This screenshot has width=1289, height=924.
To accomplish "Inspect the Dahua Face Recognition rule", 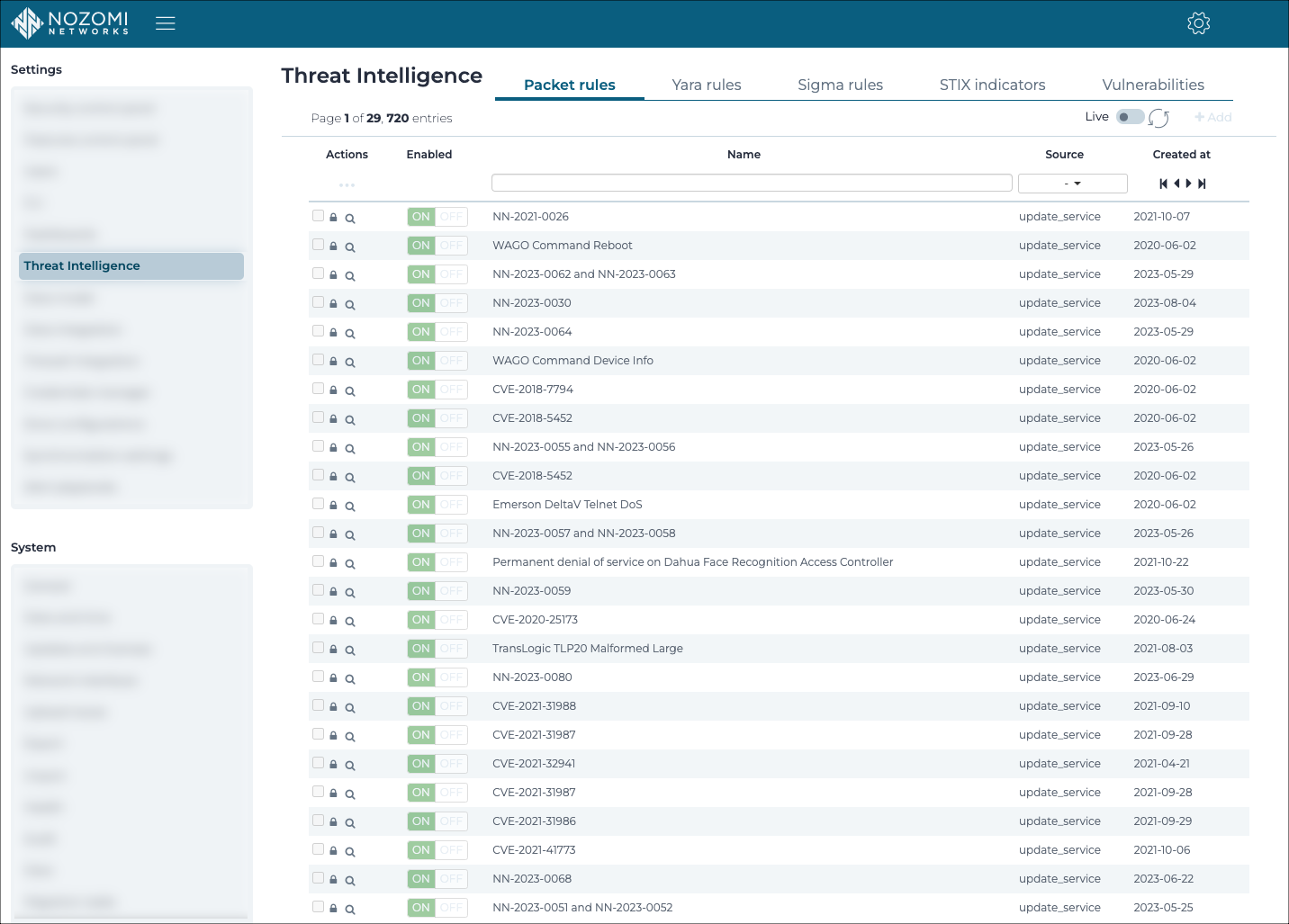I will click(x=350, y=564).
